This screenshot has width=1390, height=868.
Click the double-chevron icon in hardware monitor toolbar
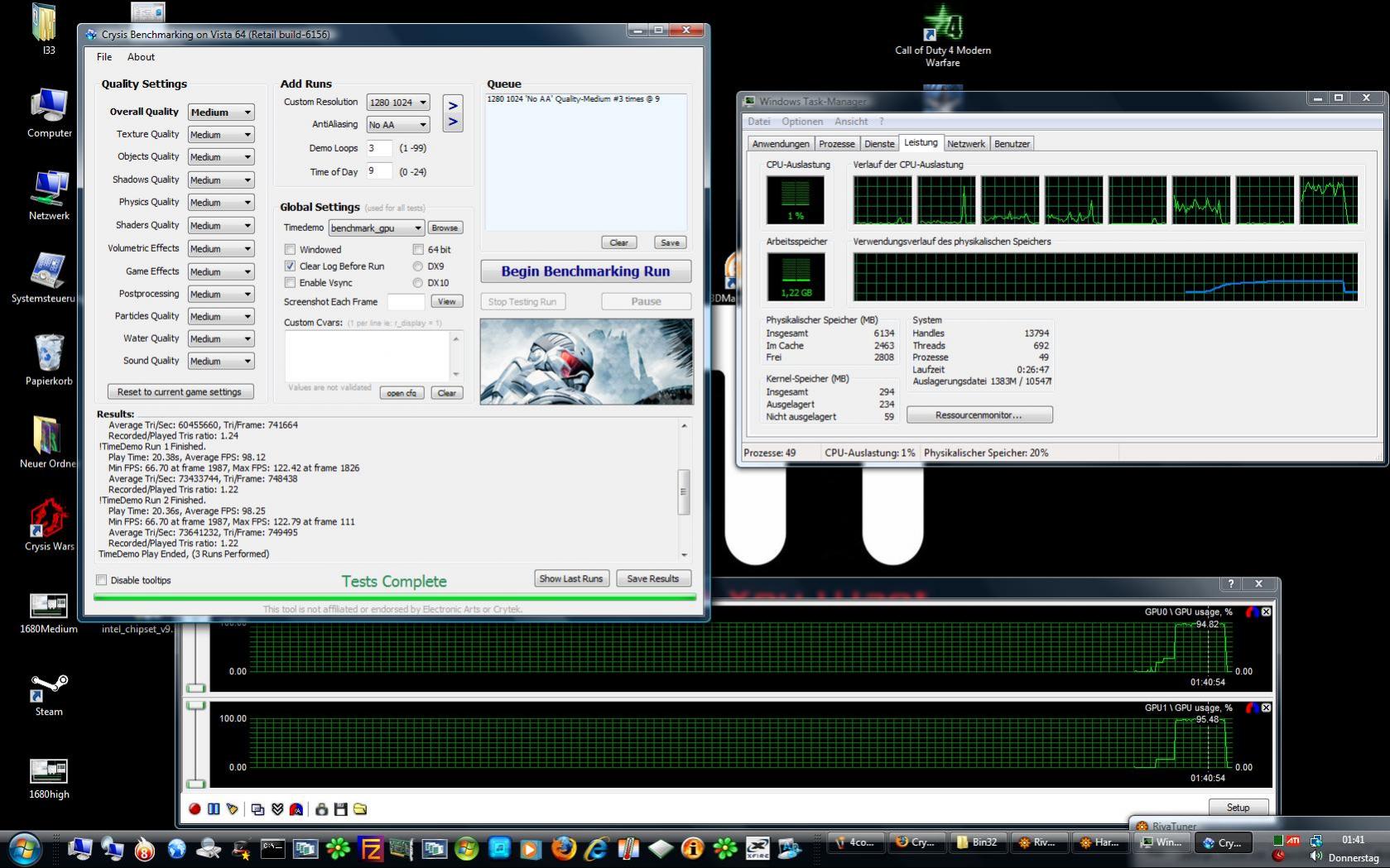tap(277, 809)
